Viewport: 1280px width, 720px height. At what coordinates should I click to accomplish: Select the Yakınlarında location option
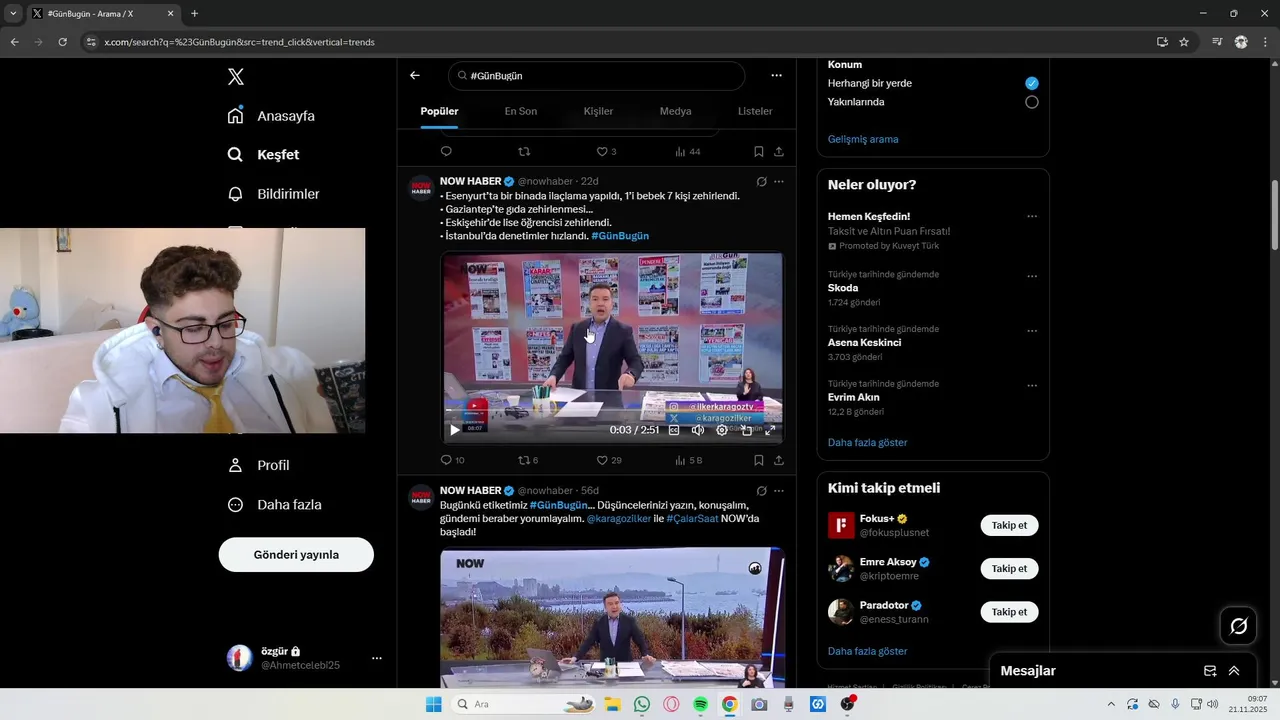pos(1032,102)
